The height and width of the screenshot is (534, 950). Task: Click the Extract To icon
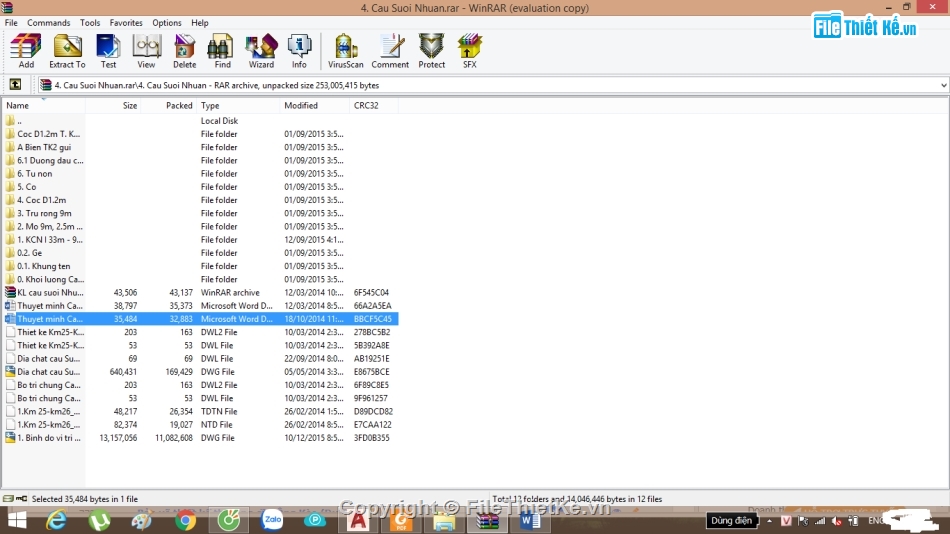click(x=67, y=51)
